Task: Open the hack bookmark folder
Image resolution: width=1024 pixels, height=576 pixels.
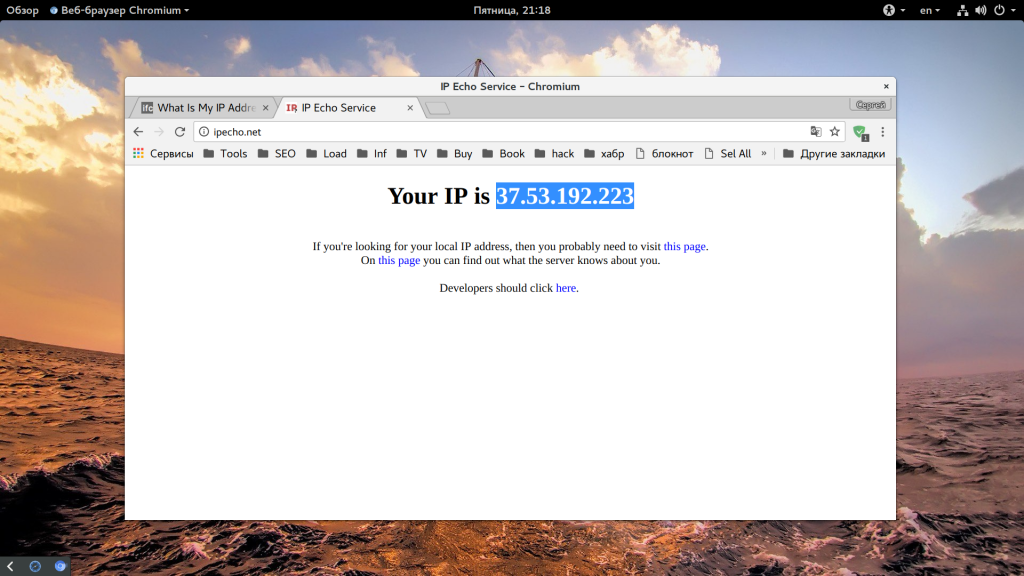Action: click(554, 153)
